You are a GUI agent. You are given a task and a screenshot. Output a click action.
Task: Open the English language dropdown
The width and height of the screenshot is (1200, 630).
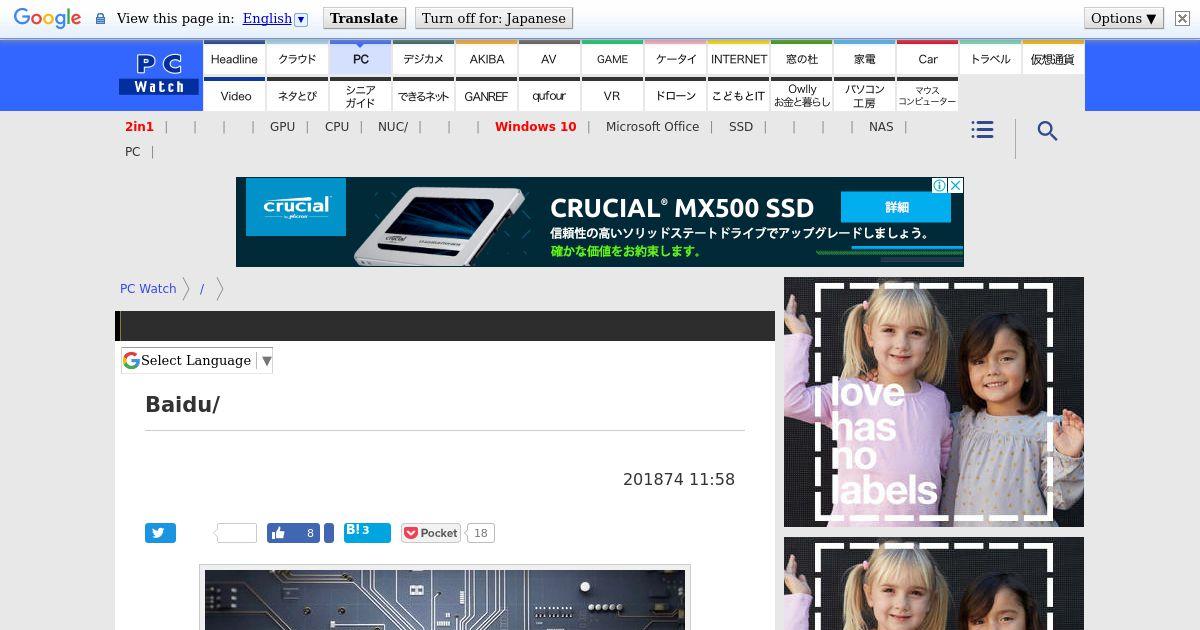(275, 18)
